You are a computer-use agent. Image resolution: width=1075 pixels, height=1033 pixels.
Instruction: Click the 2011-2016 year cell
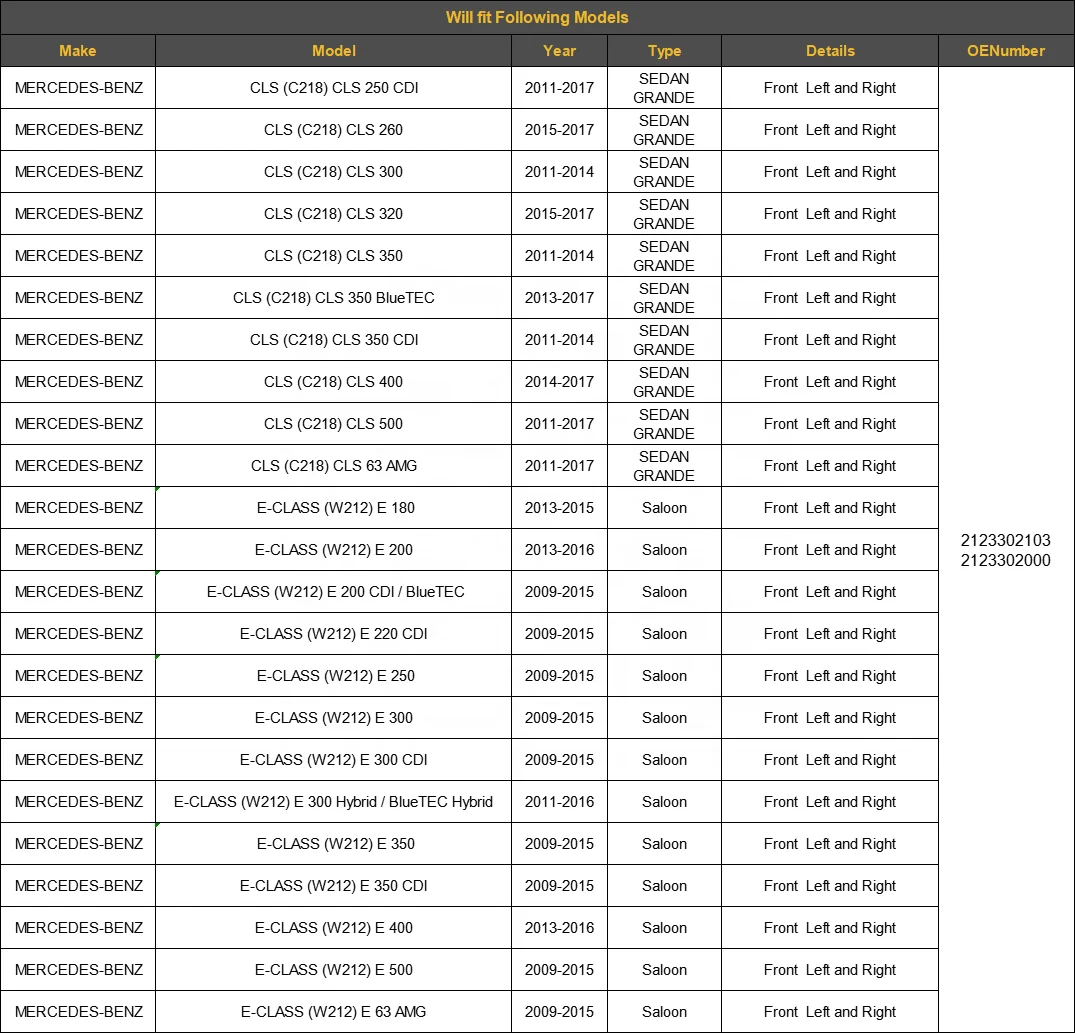point(559,802)
